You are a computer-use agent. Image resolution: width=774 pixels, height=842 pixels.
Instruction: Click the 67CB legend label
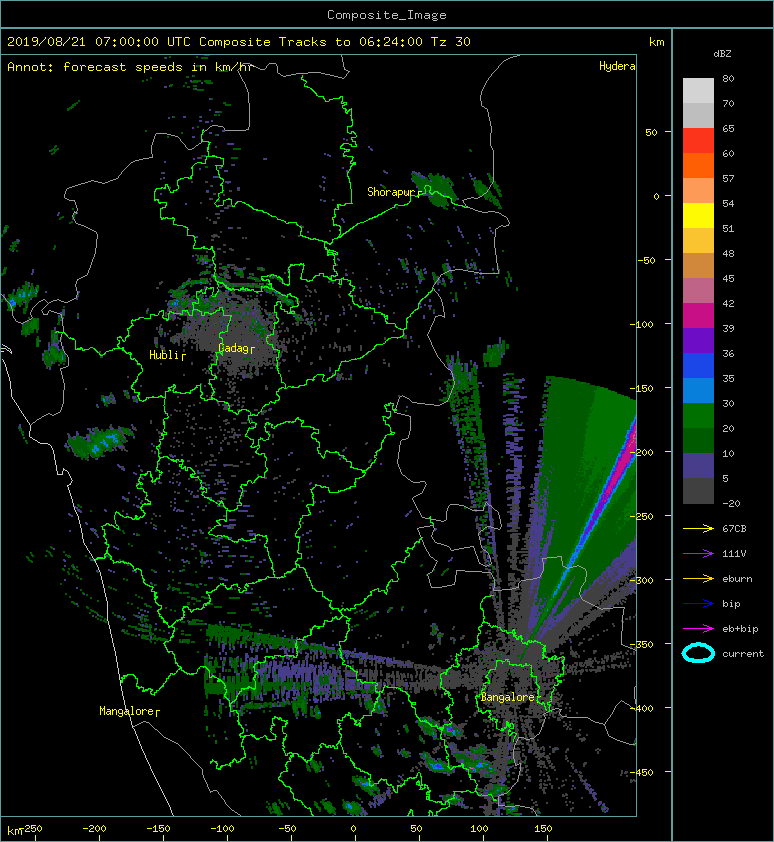pyautogui.click(x=734, y=528)
